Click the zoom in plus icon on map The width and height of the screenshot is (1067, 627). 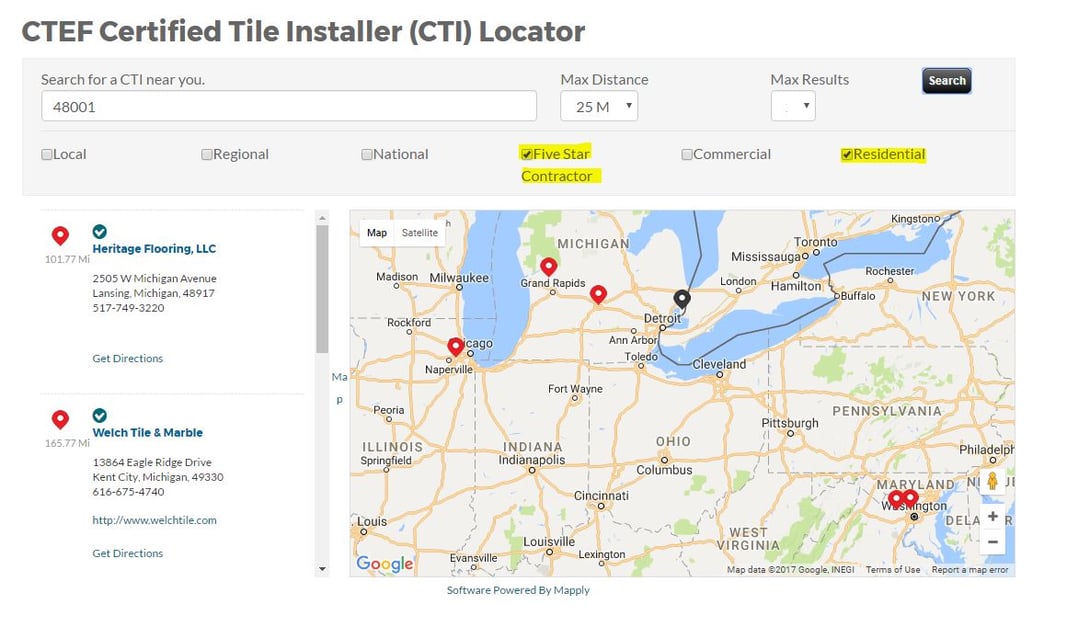[x=991, y=516]
